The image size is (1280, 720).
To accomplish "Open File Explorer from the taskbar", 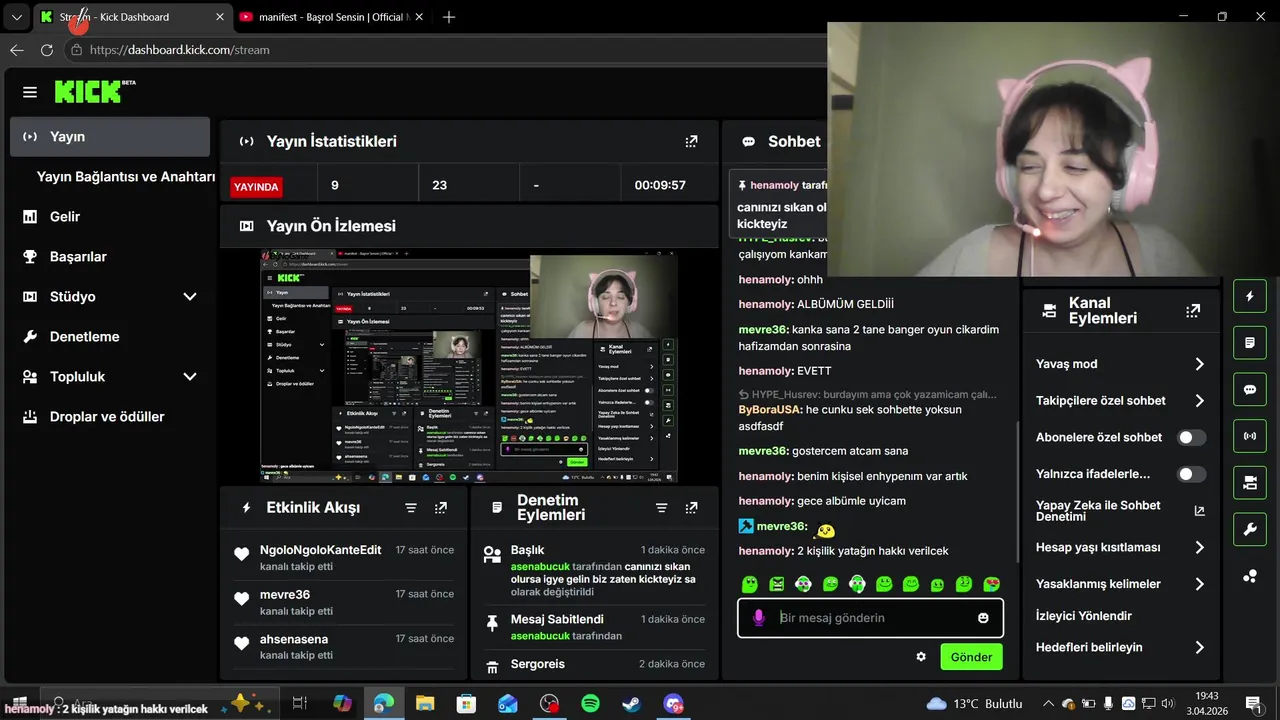I will click(425, 704).
